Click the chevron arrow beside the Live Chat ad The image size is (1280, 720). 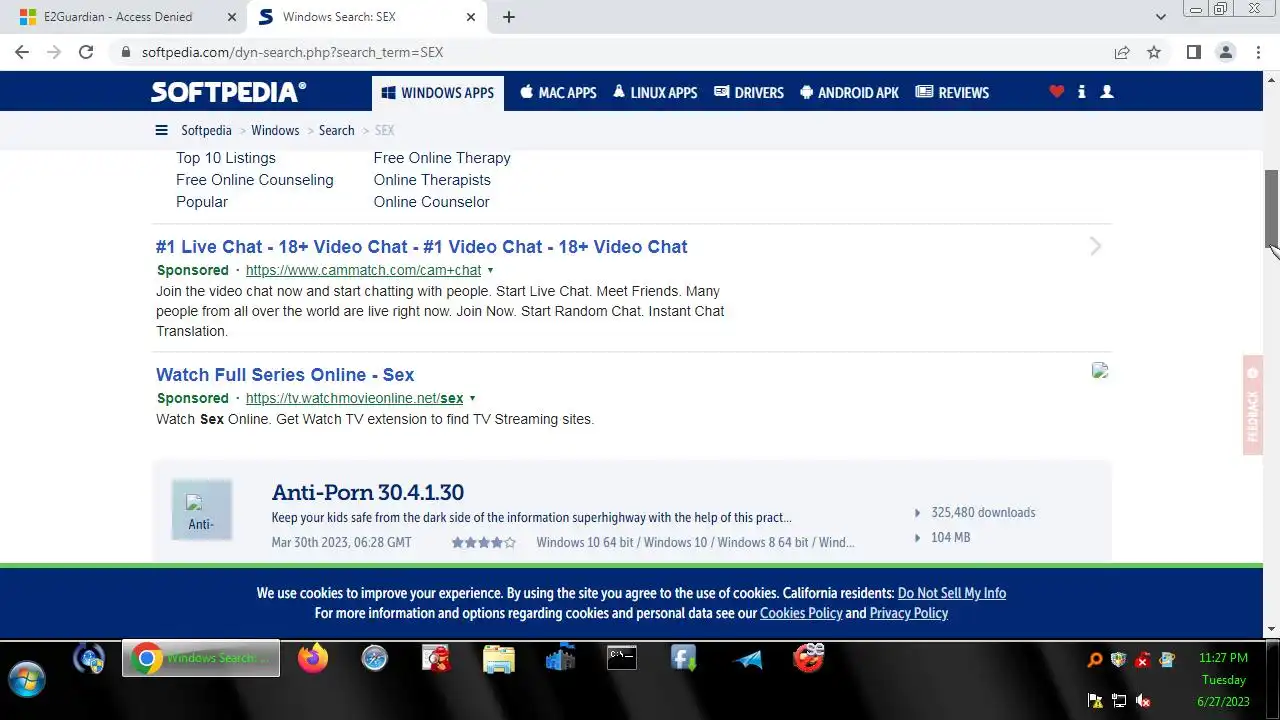1096,246
